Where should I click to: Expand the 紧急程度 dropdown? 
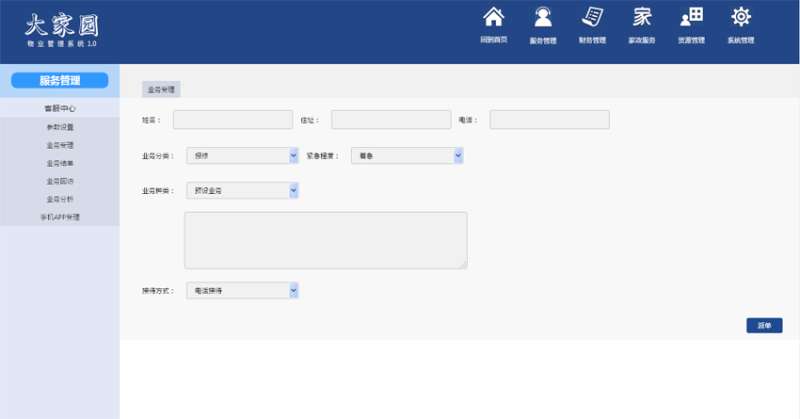tap(407, 156)
